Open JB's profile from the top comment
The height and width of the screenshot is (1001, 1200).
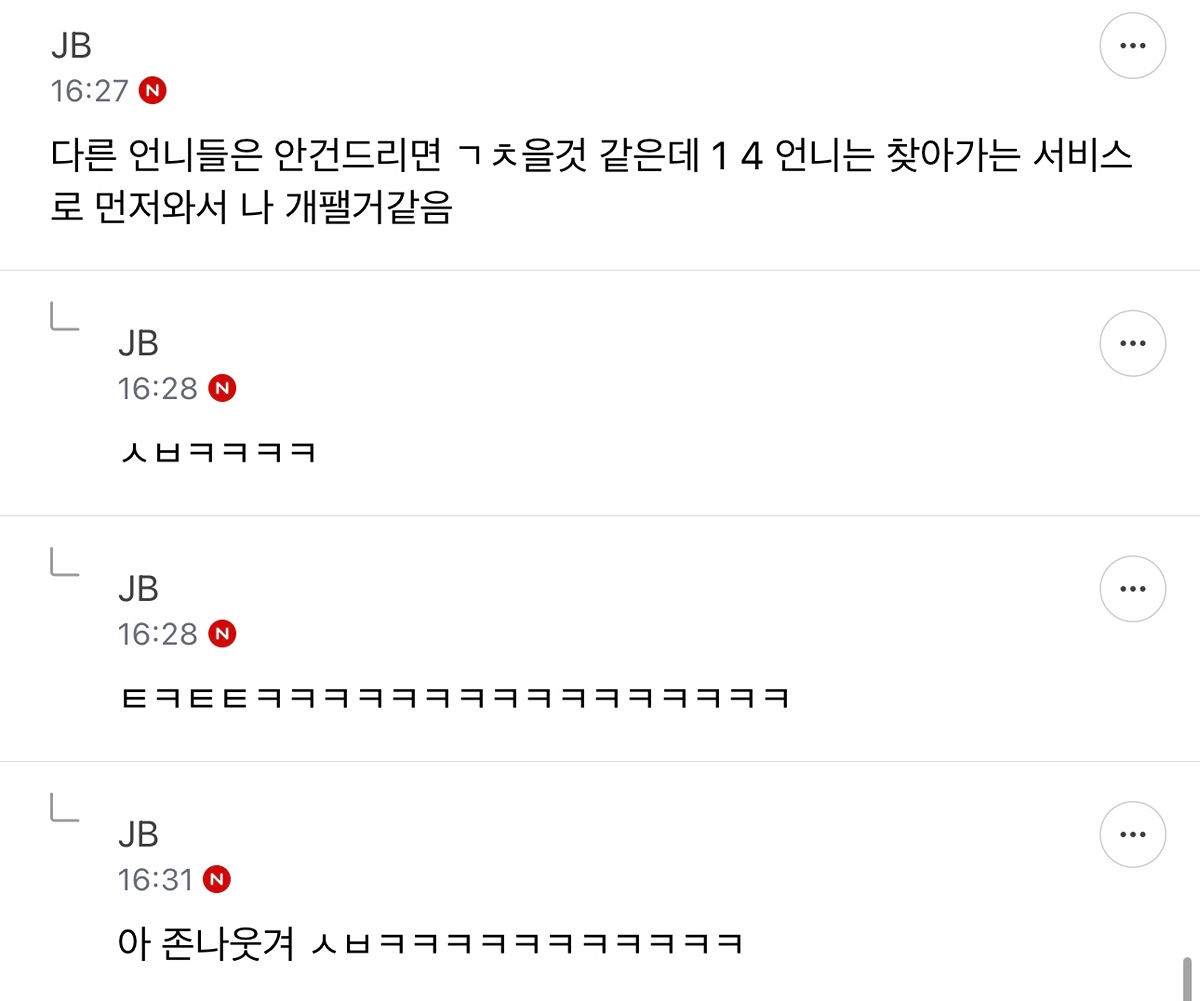tap(71, 47)
